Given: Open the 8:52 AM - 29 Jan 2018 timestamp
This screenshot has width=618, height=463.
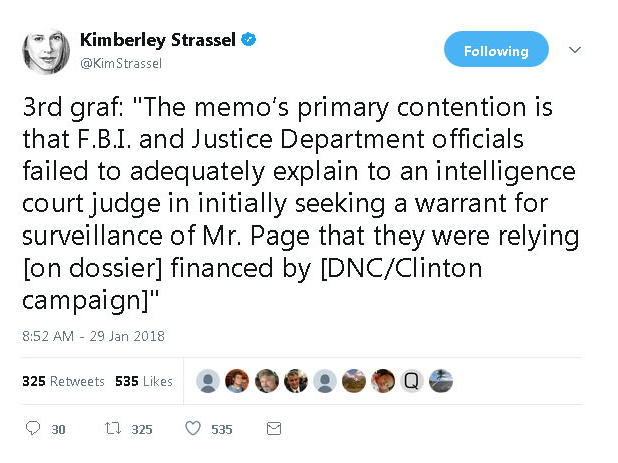Looking at the screenshot, I should pos(93,336).
